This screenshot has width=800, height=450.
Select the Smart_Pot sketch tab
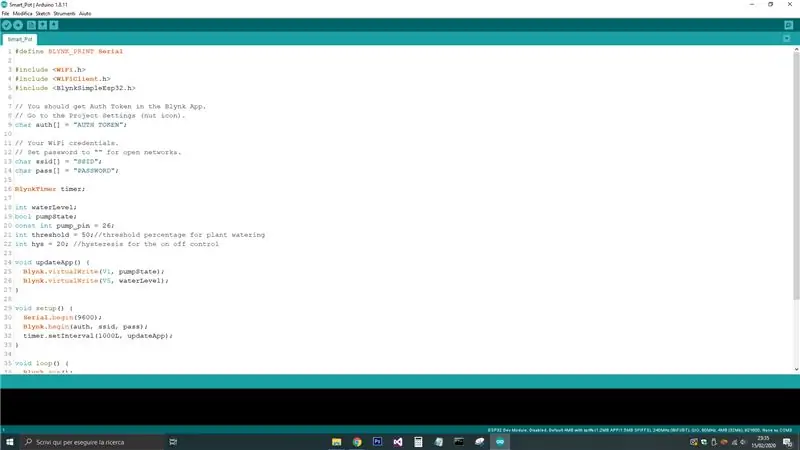coord(20,39)
